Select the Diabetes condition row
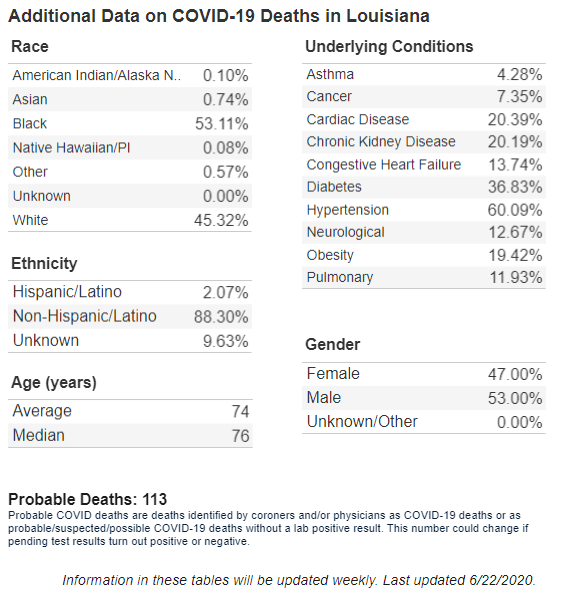 [x=424, y=187]
